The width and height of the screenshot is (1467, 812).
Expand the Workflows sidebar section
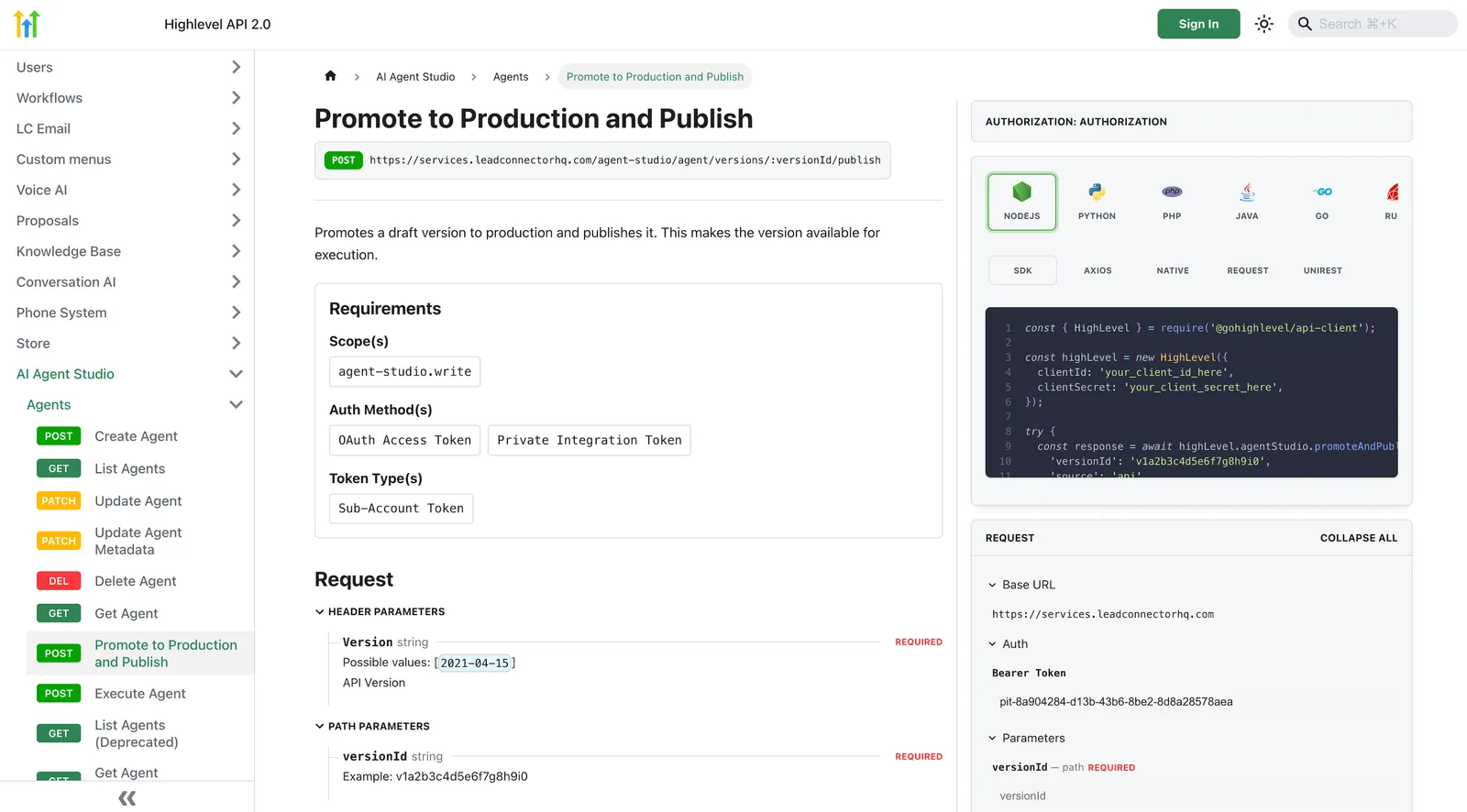click(236, 98)
